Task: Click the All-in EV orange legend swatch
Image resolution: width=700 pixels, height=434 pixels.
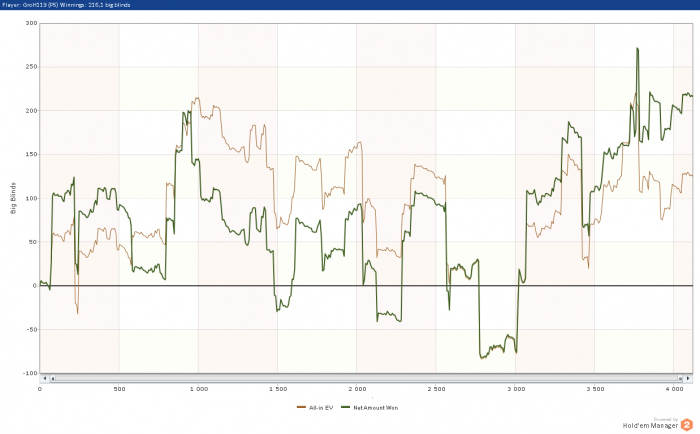Action: click(301, 407)
